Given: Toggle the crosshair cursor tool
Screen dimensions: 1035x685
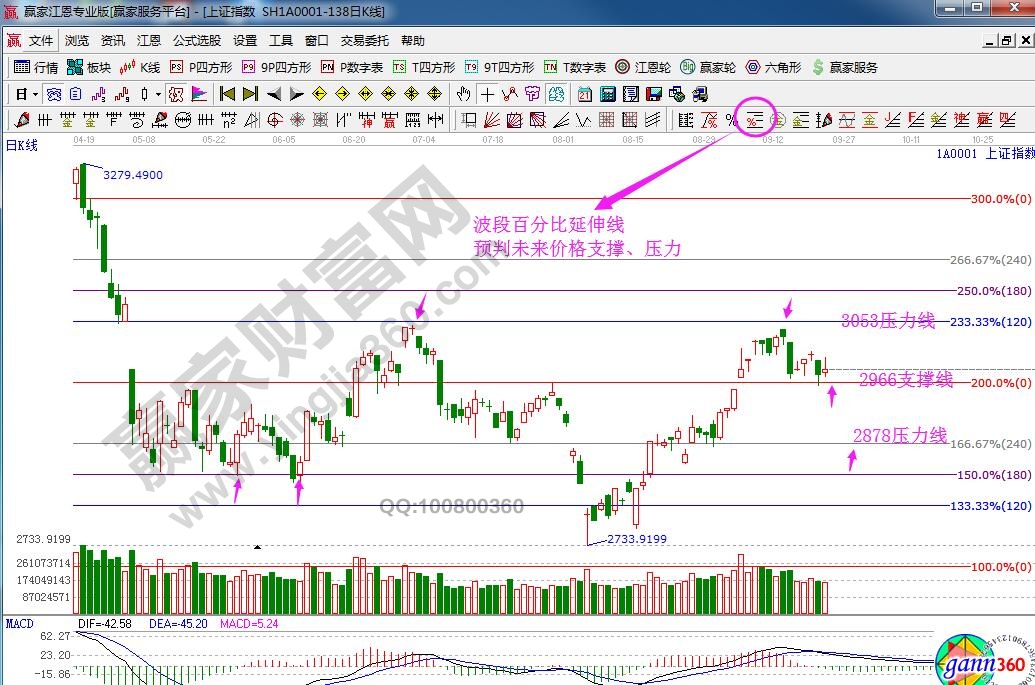Looking at the screenshot, I should (x=487, y=94).
